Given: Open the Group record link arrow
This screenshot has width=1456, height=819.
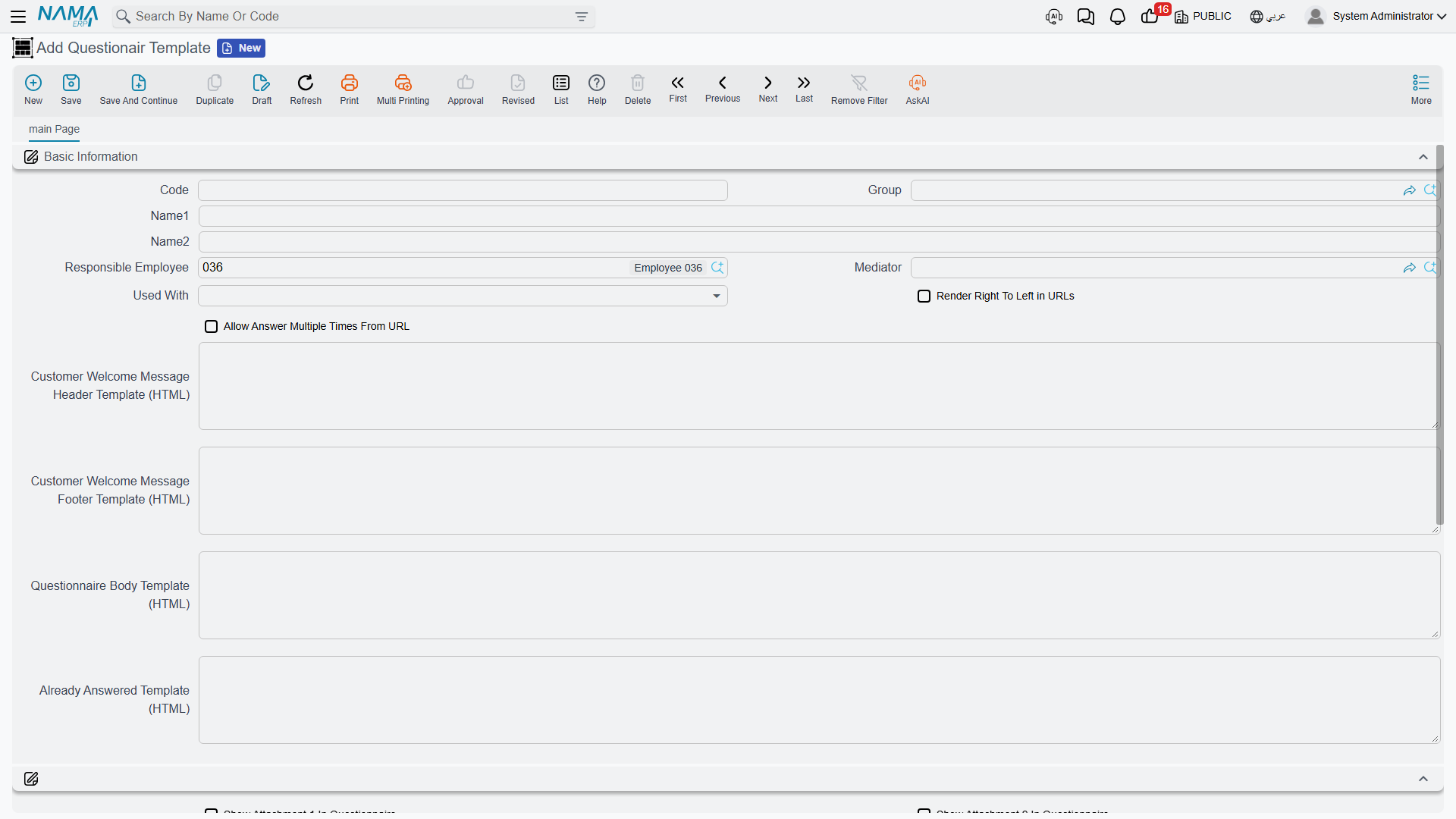Looking at the screenshot, I should [1410, 190].
